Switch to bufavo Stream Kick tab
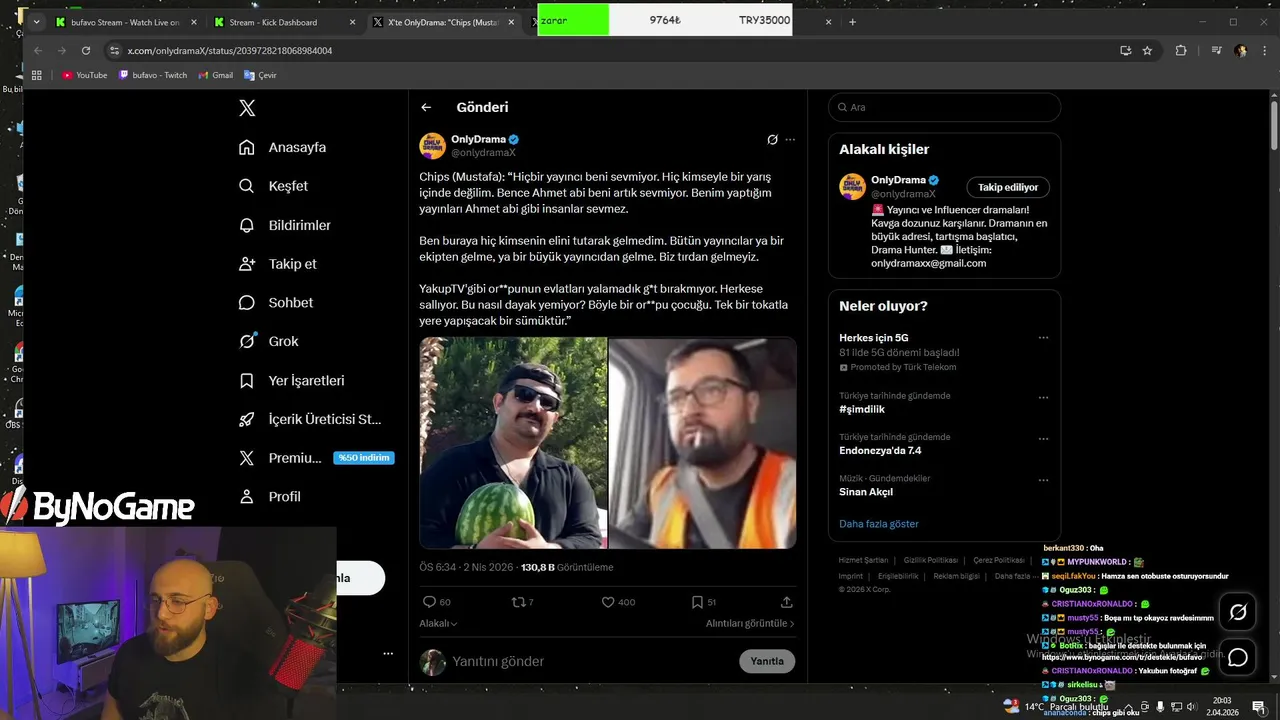The width and height of the screenshot is (1280, 720). coord(126,22)
